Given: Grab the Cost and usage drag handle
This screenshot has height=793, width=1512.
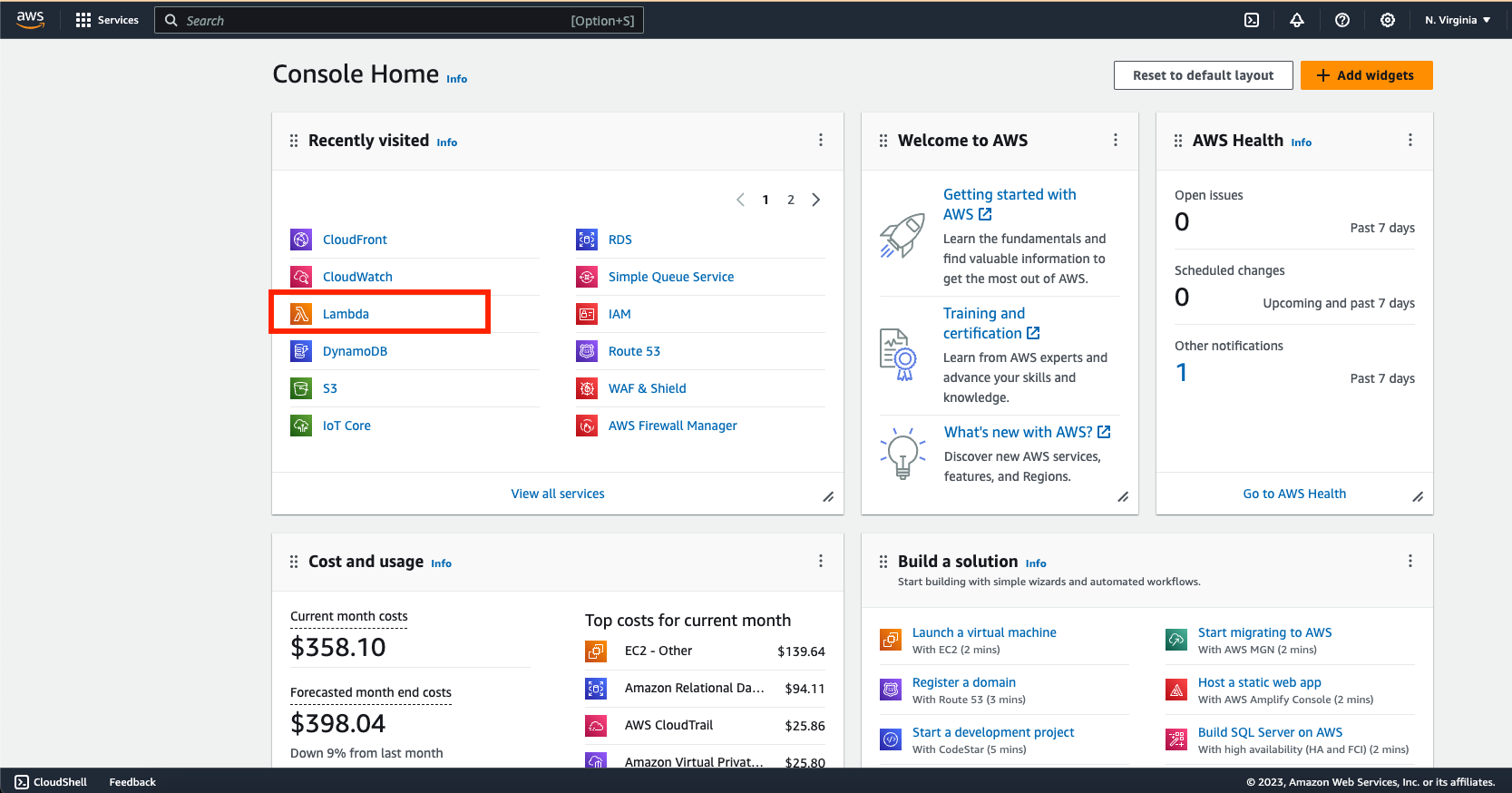Looking at the screenshot, I should tap(294, 562).
